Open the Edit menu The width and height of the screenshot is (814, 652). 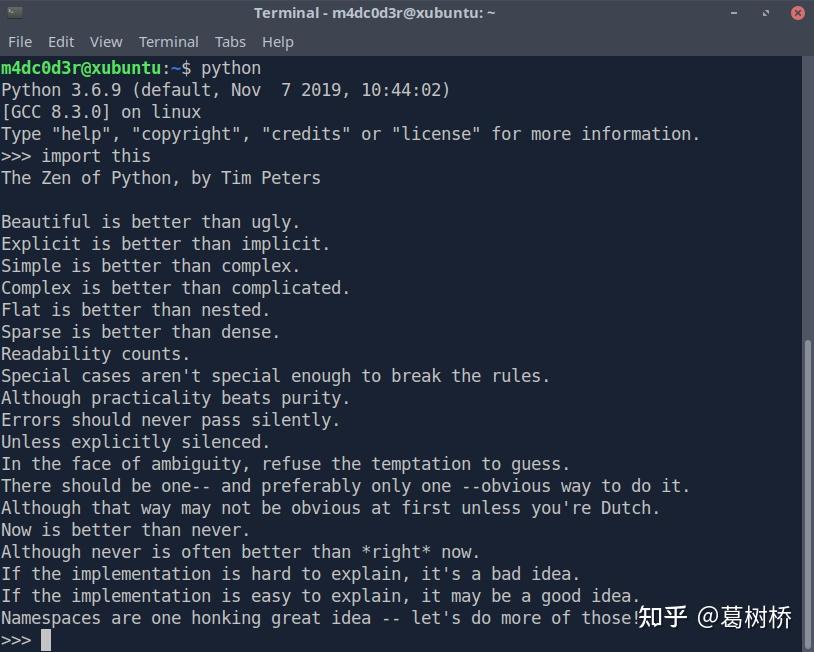[61, 42]
